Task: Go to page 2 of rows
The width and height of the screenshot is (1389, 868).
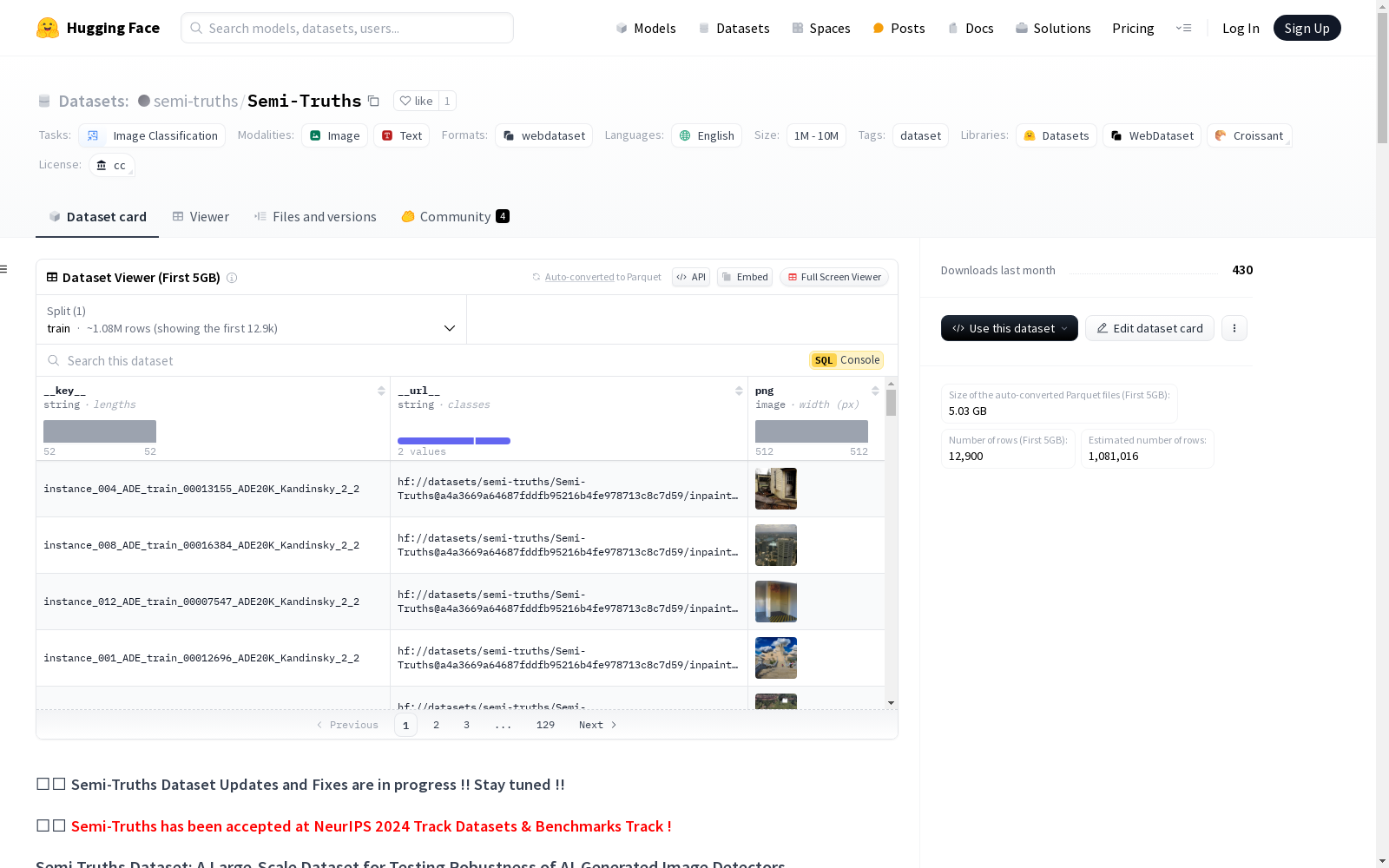Action: click(x=436, y=725)
